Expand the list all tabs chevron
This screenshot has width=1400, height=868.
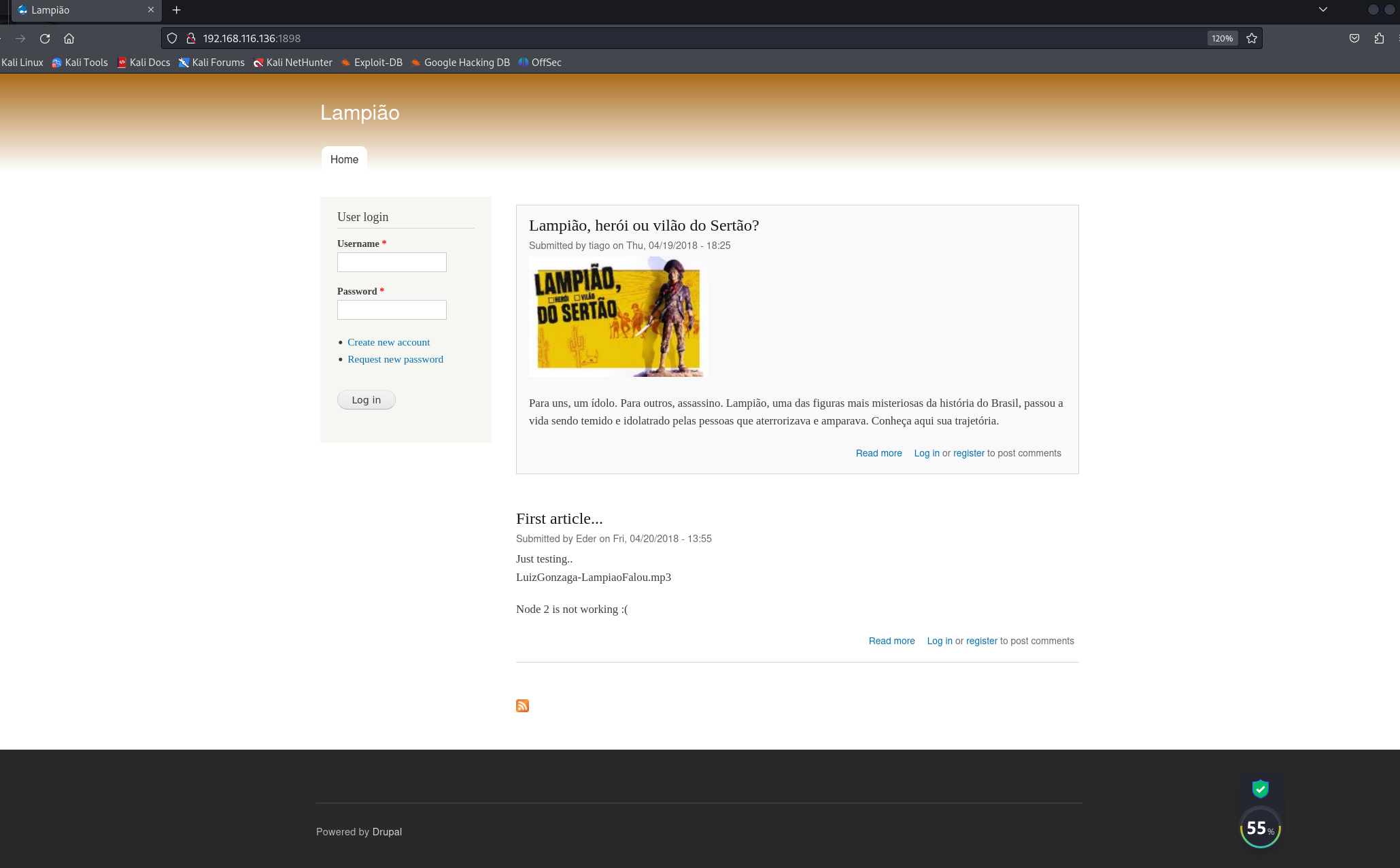coord(1322,10)
